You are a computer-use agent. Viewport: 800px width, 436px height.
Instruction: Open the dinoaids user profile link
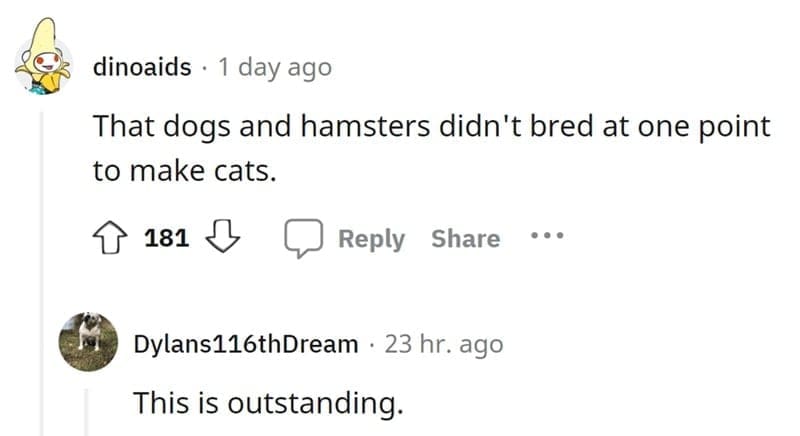[x=141, y=67]
